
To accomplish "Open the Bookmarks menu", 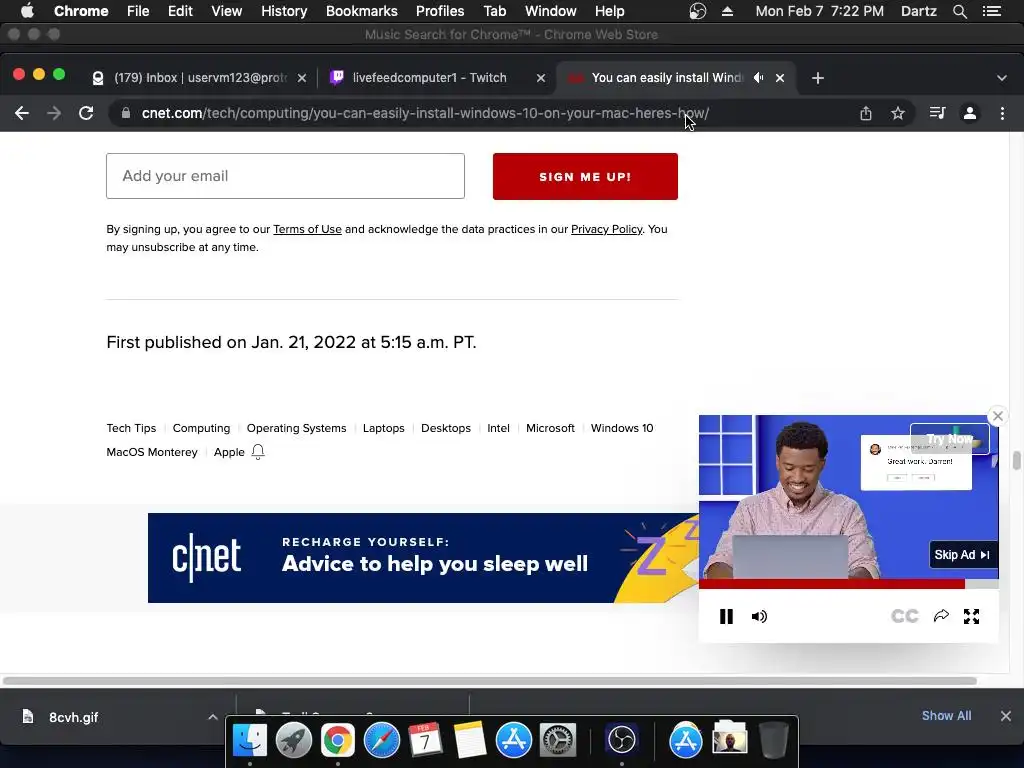I will pyautogui.click(x=362, y=11).
